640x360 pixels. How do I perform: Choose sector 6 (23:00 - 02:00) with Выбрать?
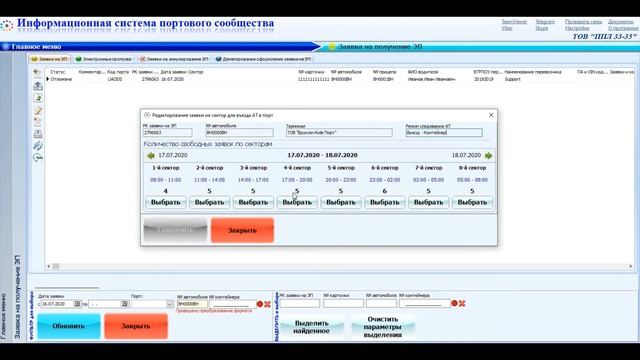[384, 202]
